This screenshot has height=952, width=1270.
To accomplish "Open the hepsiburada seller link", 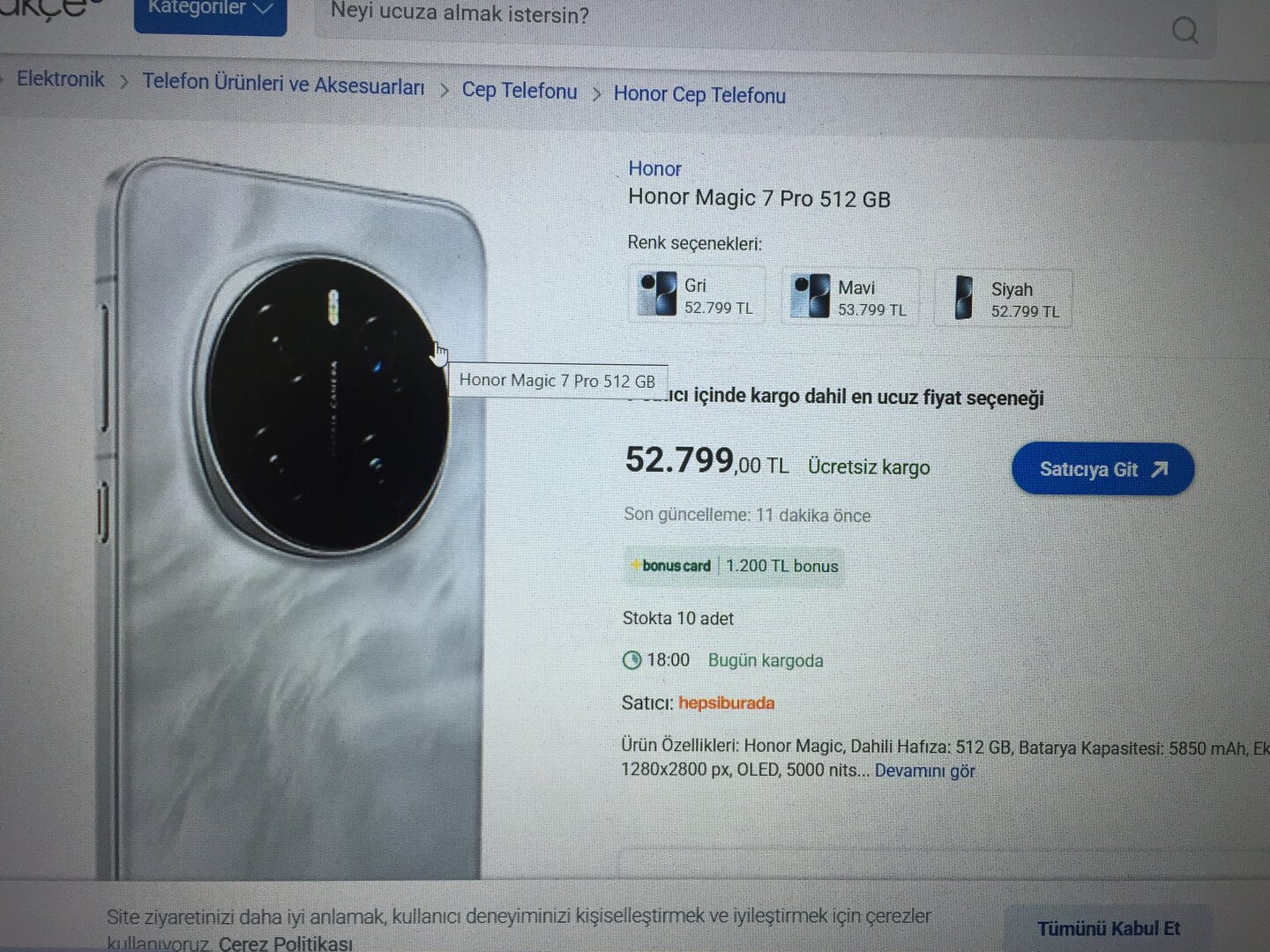I will click(726, 703).
